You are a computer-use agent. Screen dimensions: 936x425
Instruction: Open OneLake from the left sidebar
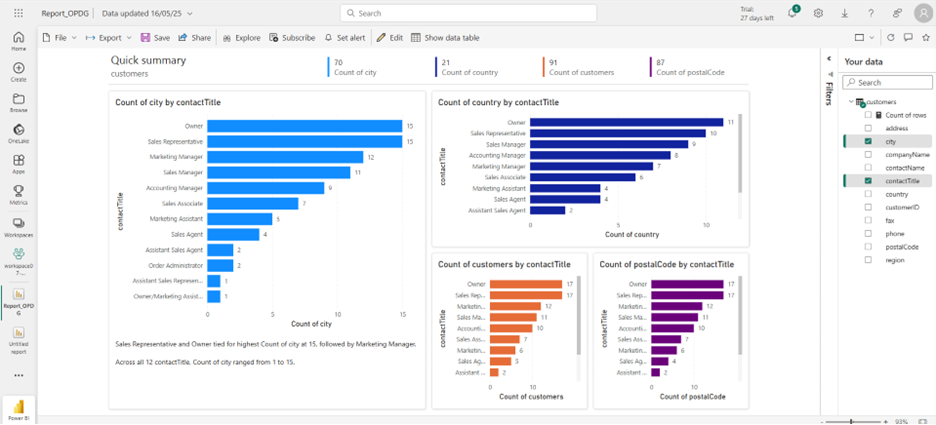[19, 133]
